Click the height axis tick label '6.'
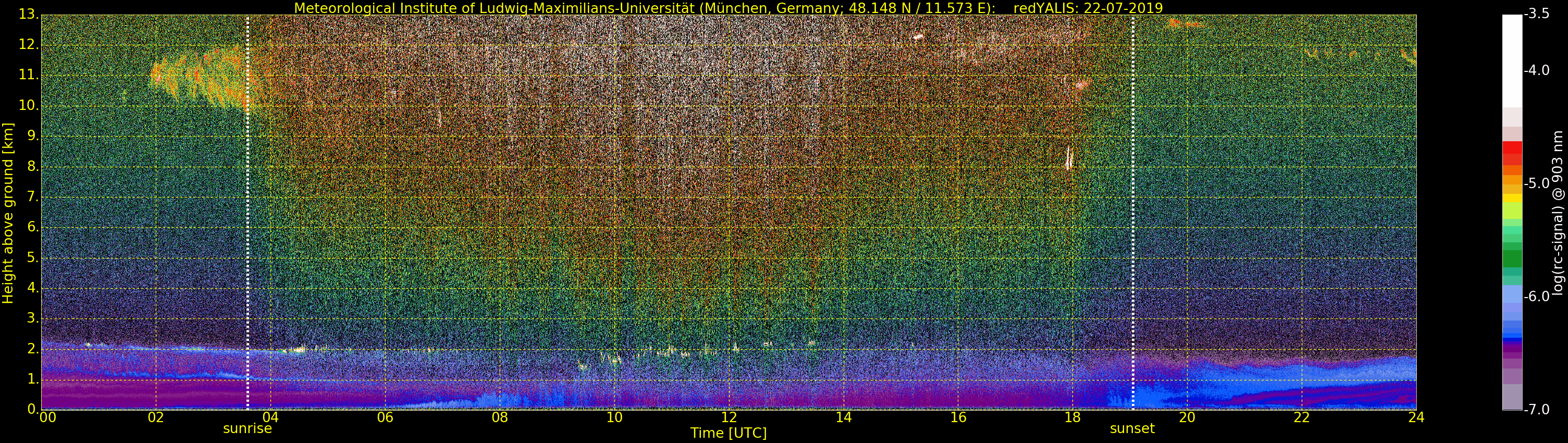1568x443 pixels. [x=33, y=227]
